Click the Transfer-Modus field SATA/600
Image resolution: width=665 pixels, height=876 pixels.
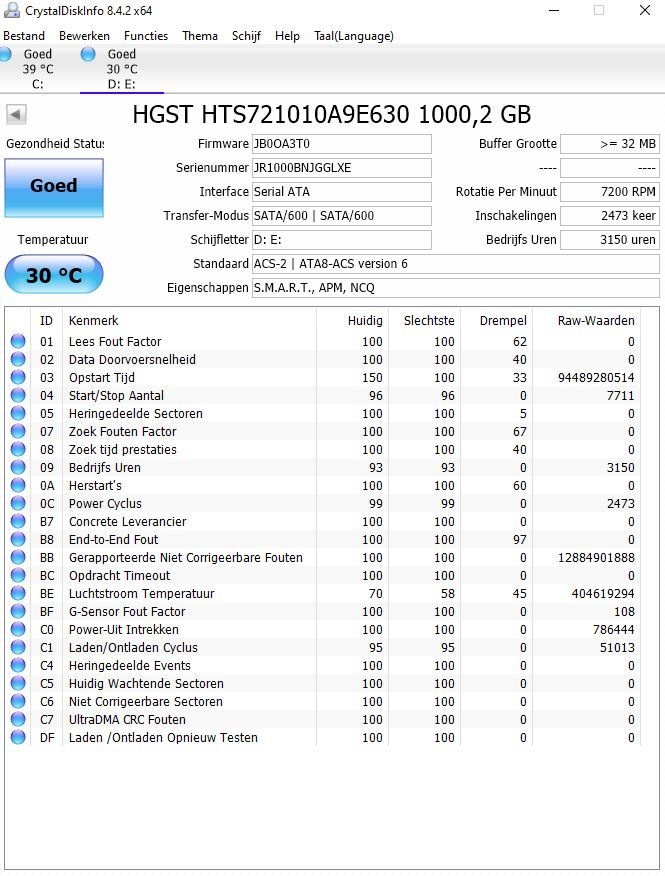point(341,216)
